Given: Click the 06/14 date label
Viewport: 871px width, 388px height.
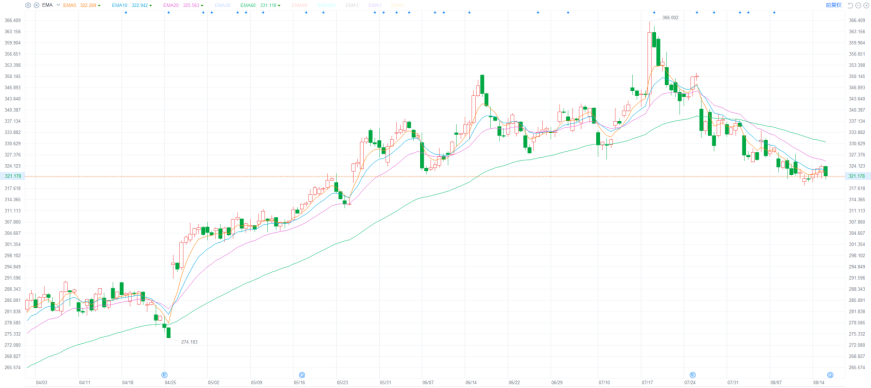Looking at the screenshot, I should [x=471, y=382].
